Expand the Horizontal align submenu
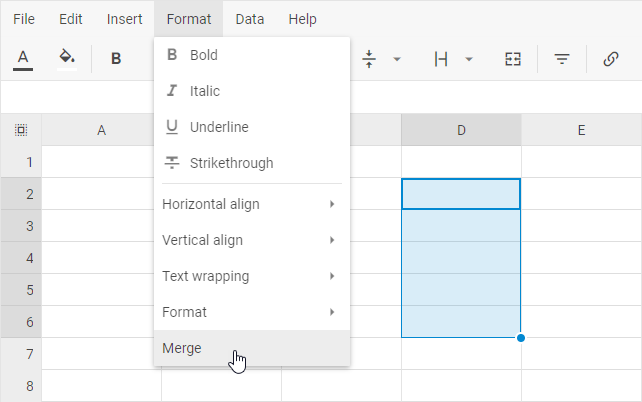Screen dimensions: 642x402 (x=252, y=204)
